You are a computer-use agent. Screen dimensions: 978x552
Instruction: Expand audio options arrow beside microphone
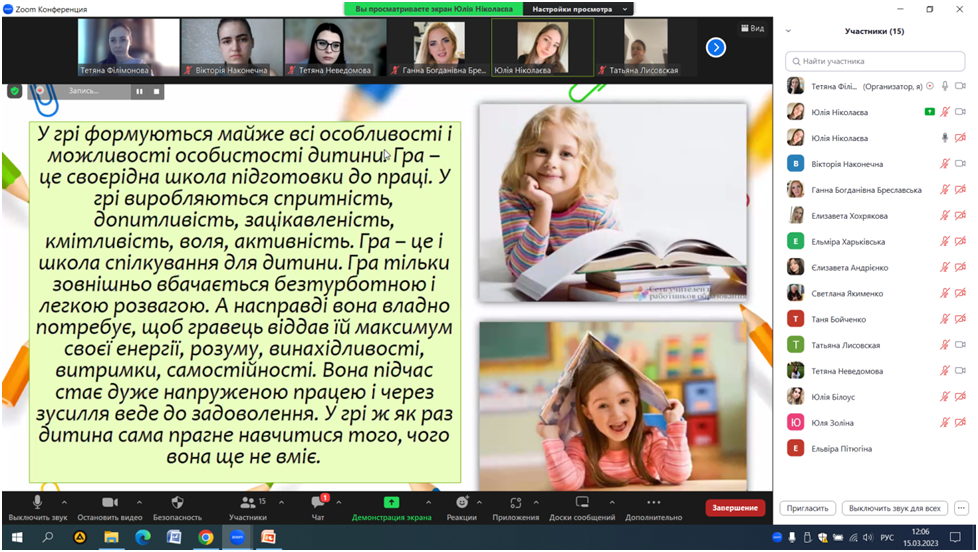pyautogui.click(x=64, y=502)
